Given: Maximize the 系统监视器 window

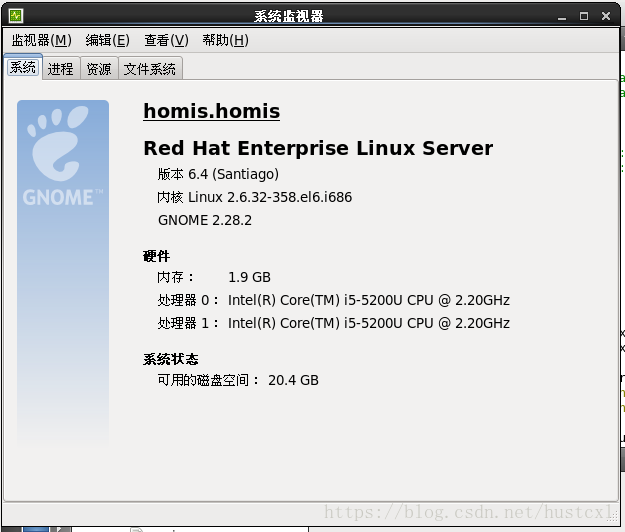Looking at the screenshot, I should pyautogui.click(x=584, y=16).
